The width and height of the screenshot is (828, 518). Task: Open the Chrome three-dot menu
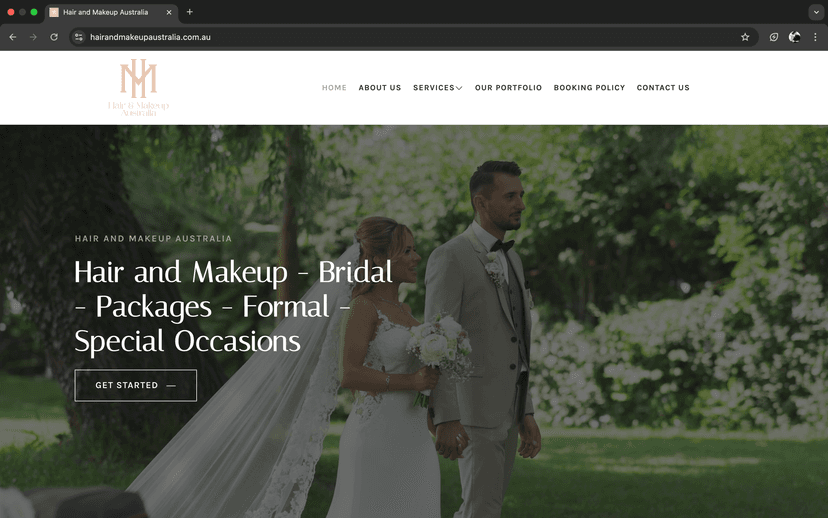815,37
